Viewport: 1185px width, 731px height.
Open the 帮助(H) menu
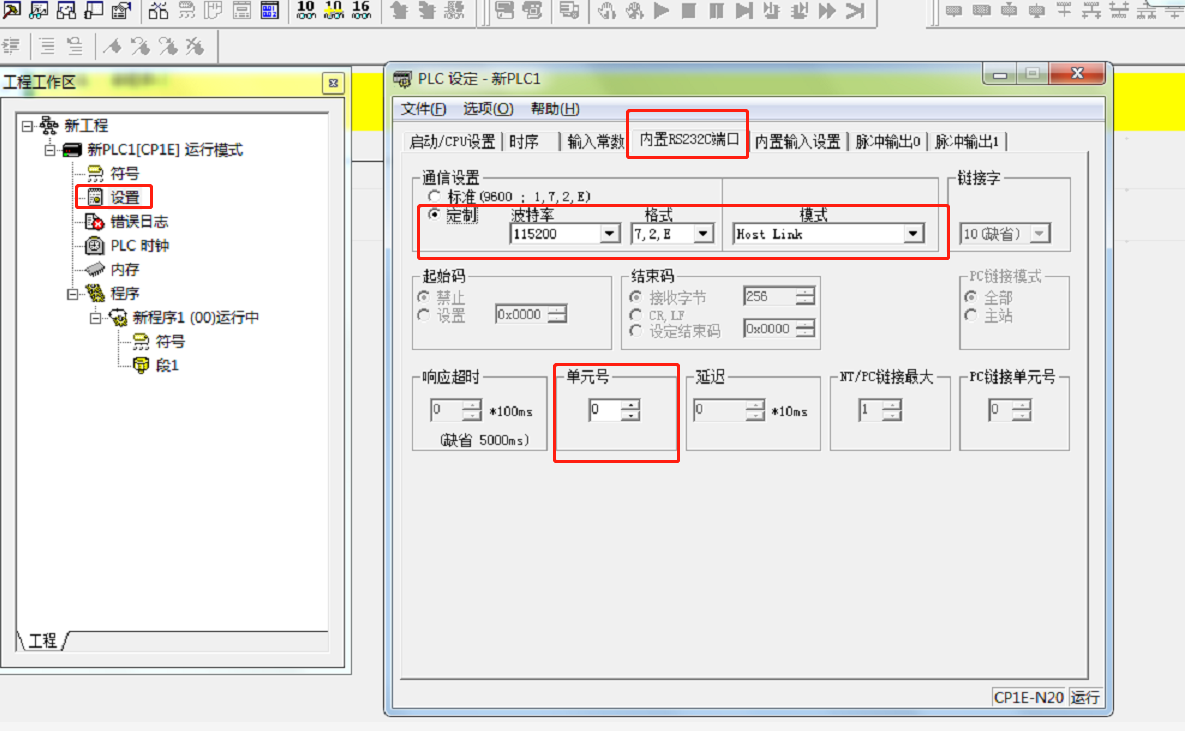[x=555, y=109]
